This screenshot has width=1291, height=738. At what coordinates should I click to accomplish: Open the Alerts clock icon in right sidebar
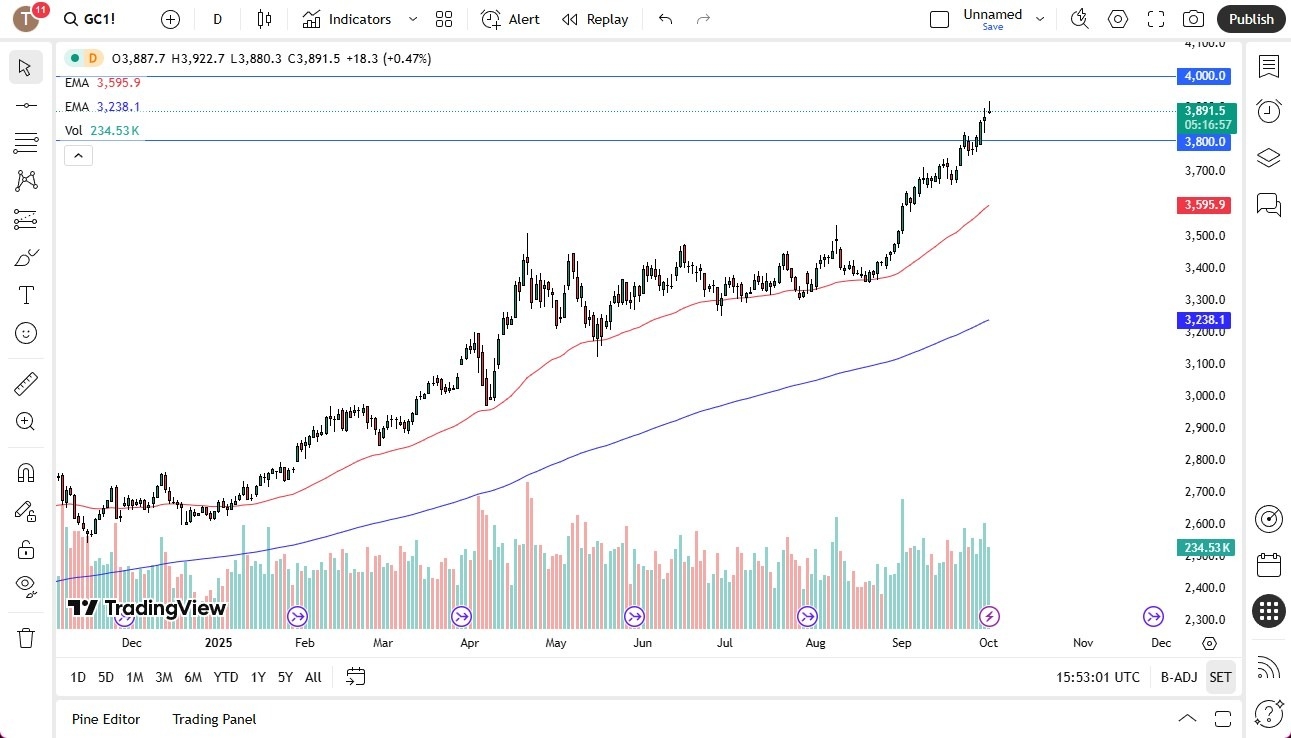tap(1268, 111)
